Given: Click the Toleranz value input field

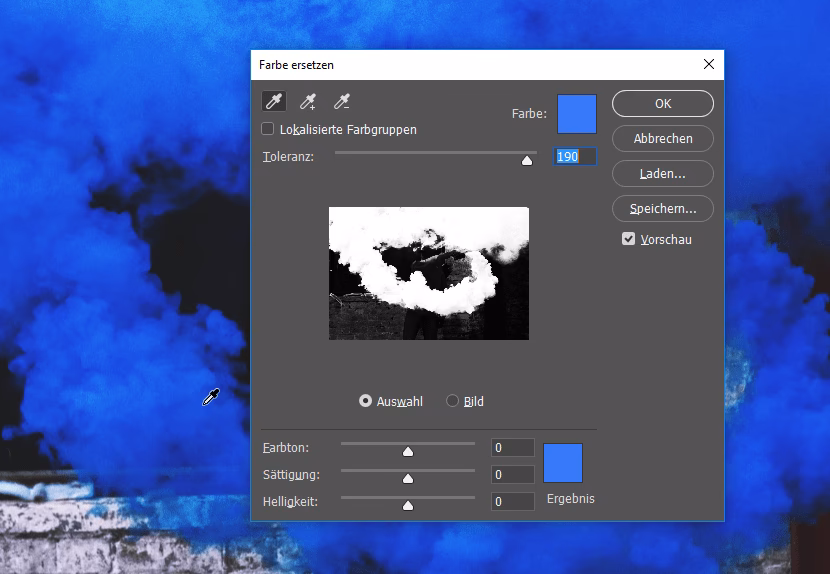Looking at the screenshot, I should click(575, 157).
